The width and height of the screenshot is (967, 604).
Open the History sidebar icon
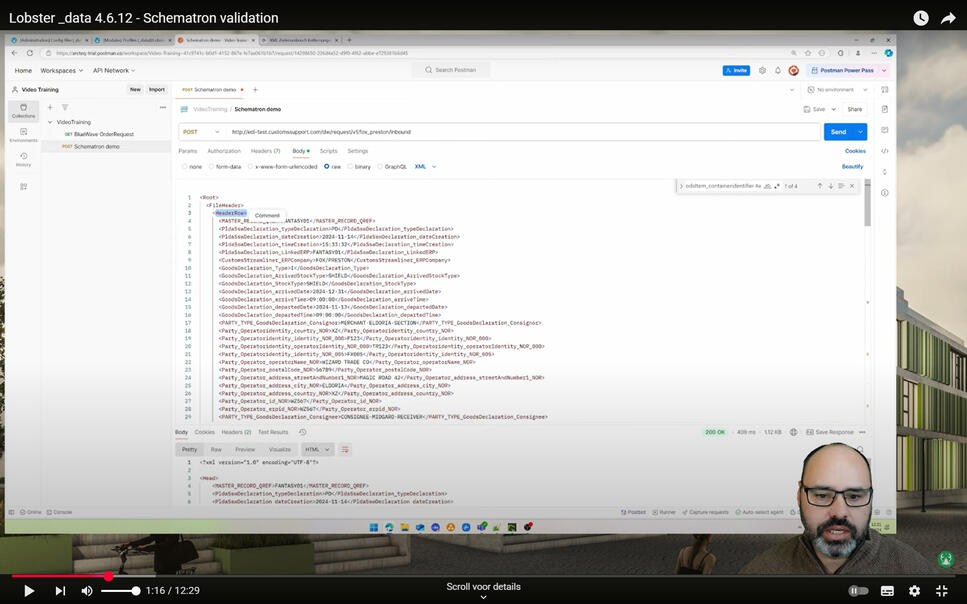[23, 158]
